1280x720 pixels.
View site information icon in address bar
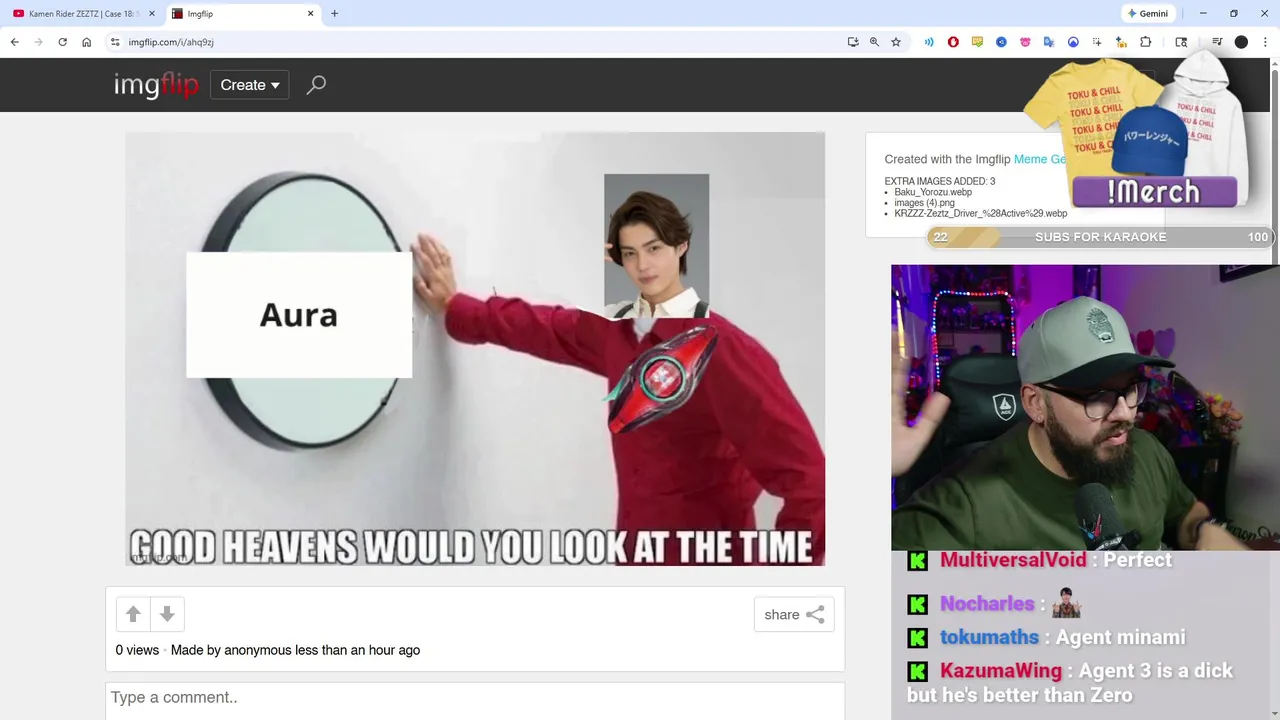(115, 42)
